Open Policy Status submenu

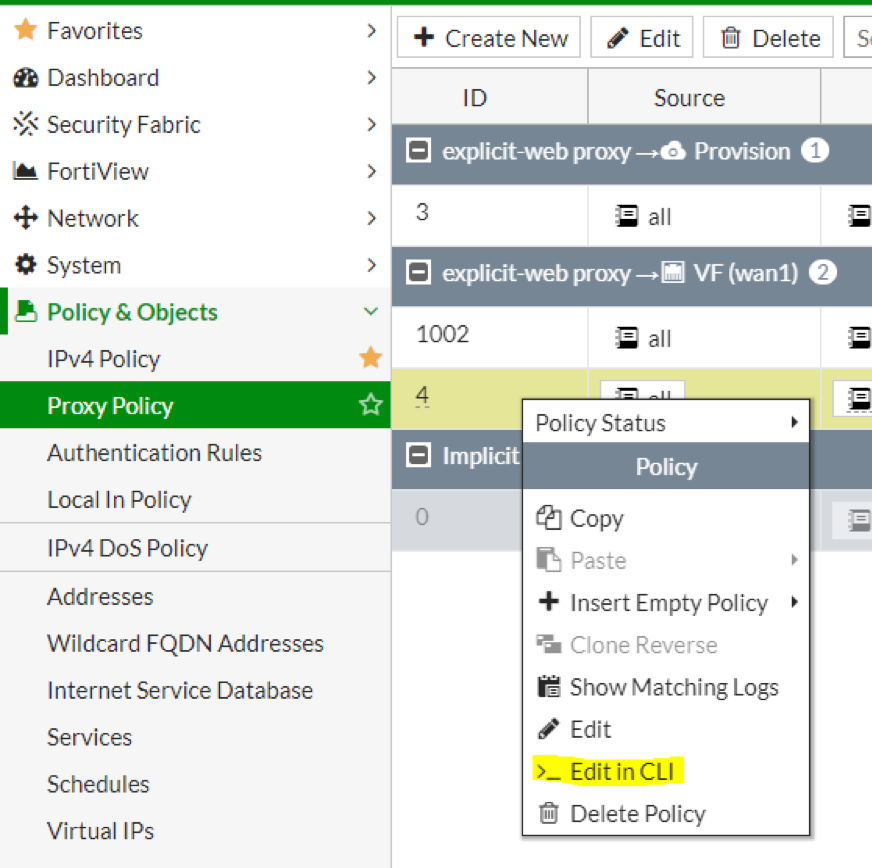coord(666,423)
